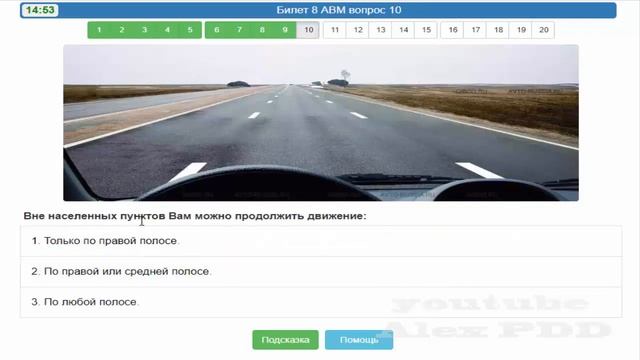Click the 14:53 countdown timer
The width and height of the screenshot is (640, 360).
pyautogui.click(x=40, y=10)
